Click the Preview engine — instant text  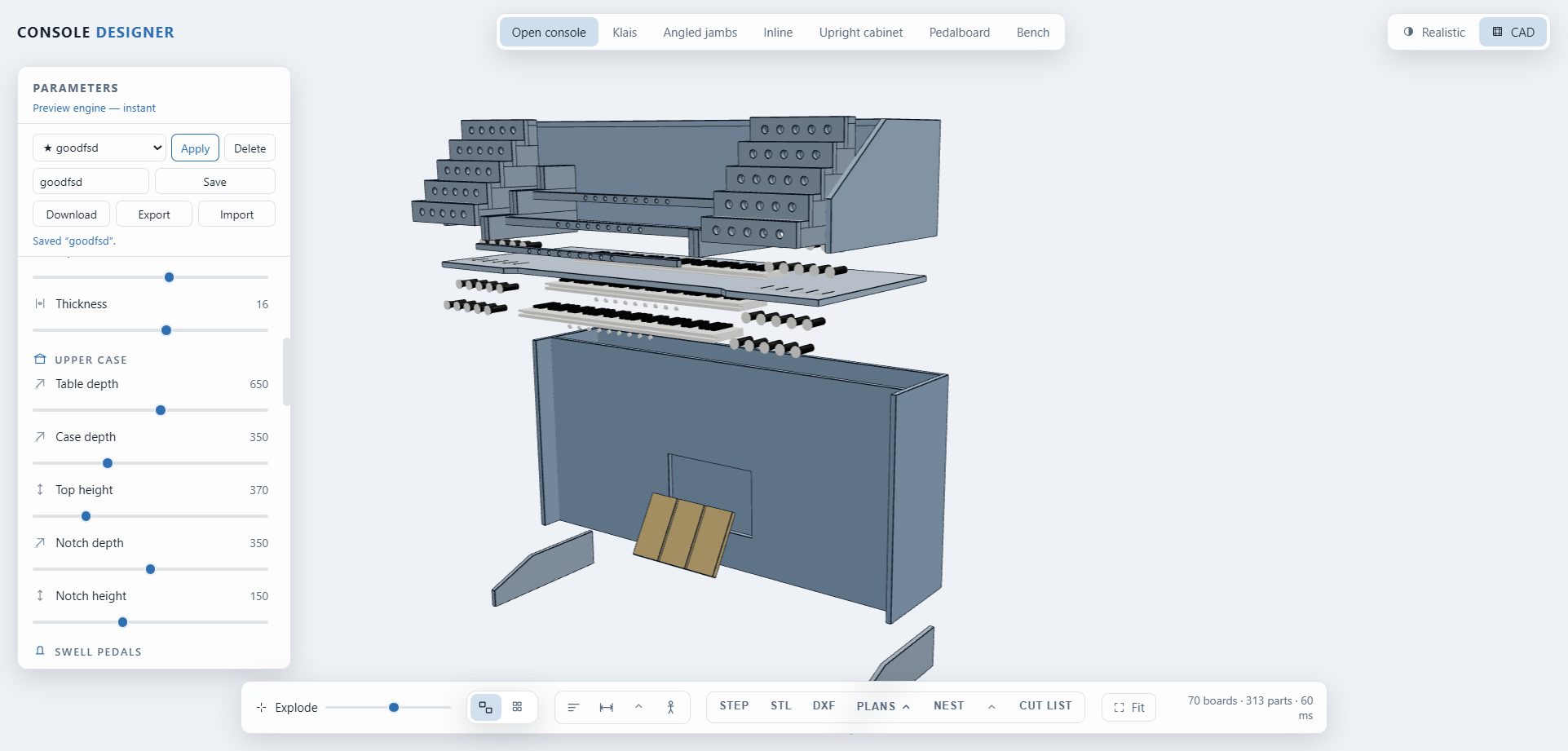tap(94, 108)
